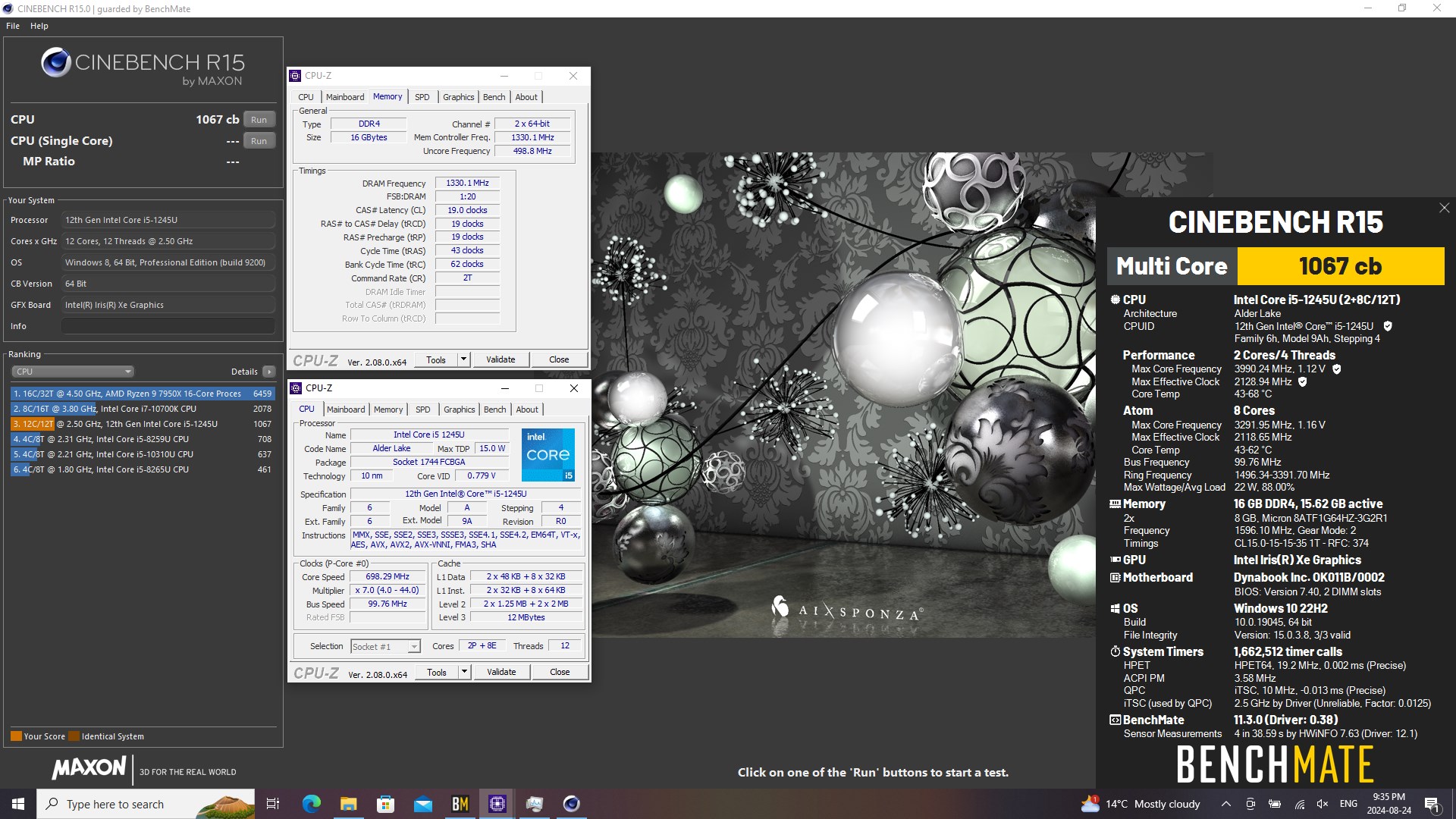Click Validate in lower CPU-Z window
The image size is (1456, 819).
pos(501,673)
